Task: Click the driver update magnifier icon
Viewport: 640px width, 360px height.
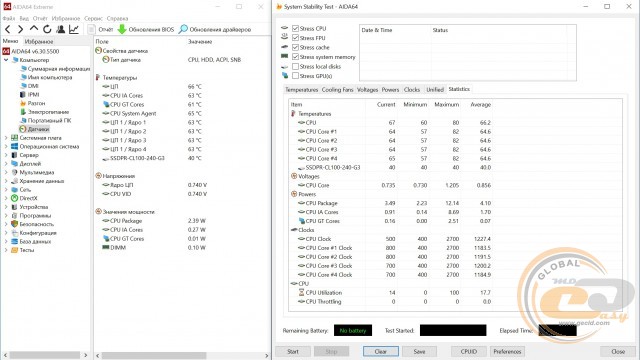Action: (x=183, y=29)
